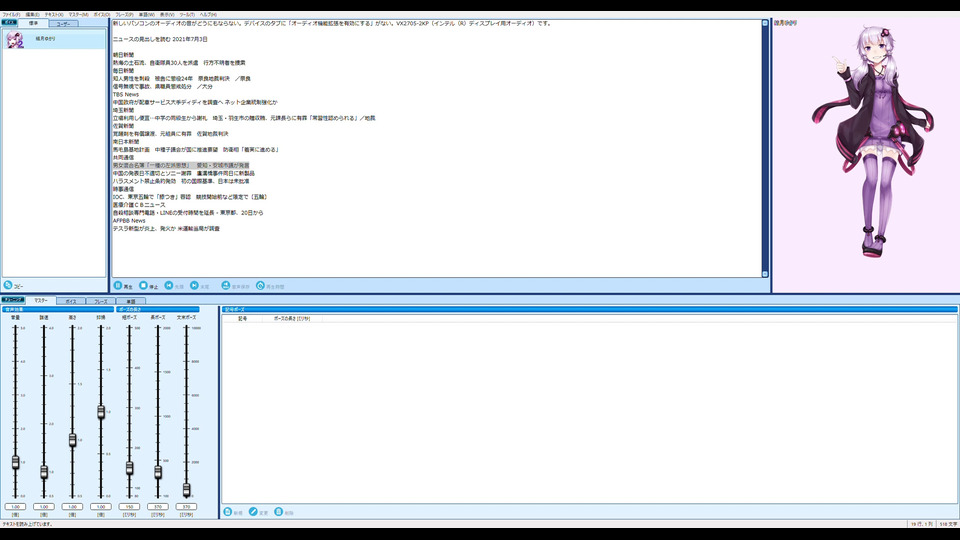Open the テキスト menu

[x=54, y=14]
